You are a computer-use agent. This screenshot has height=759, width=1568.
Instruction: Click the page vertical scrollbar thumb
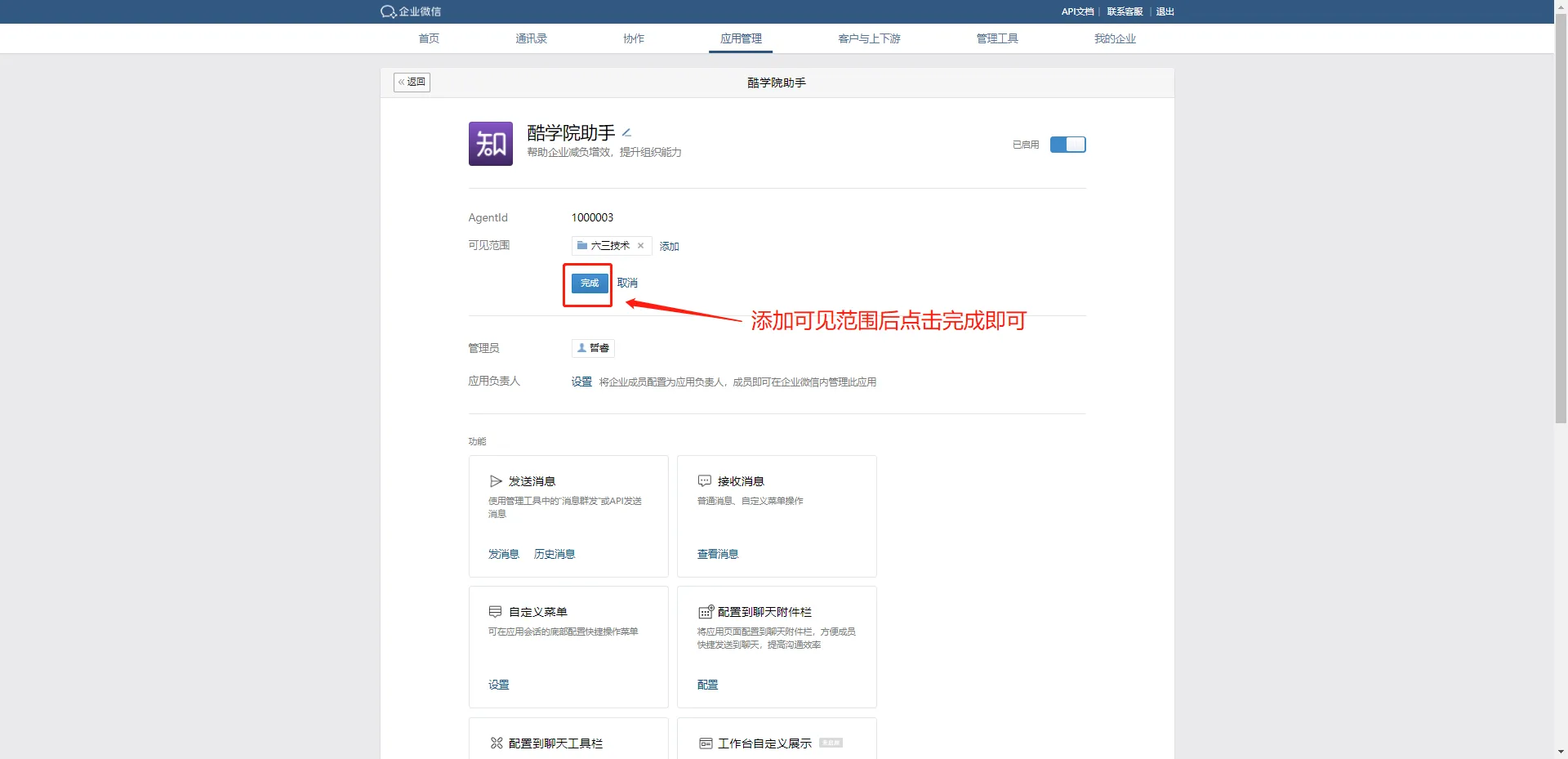[x=1561, y=219]
